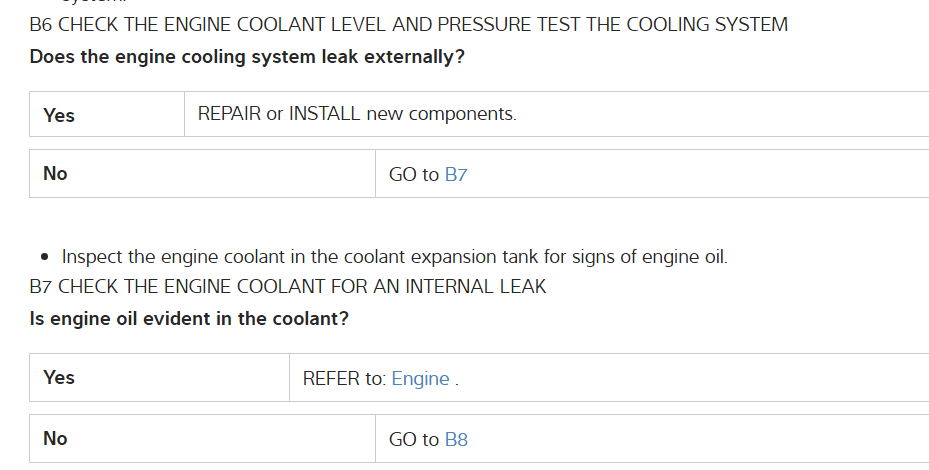Click the No cell beside the B8 link

click(x=56, y=438)
